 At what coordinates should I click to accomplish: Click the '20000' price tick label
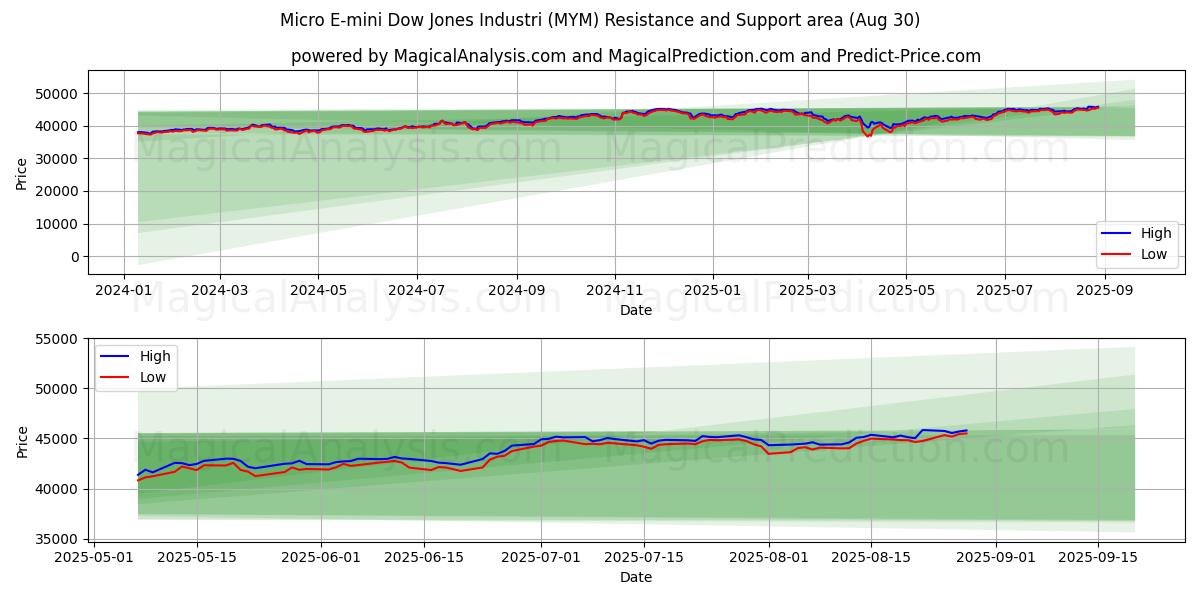pos(59,192)
